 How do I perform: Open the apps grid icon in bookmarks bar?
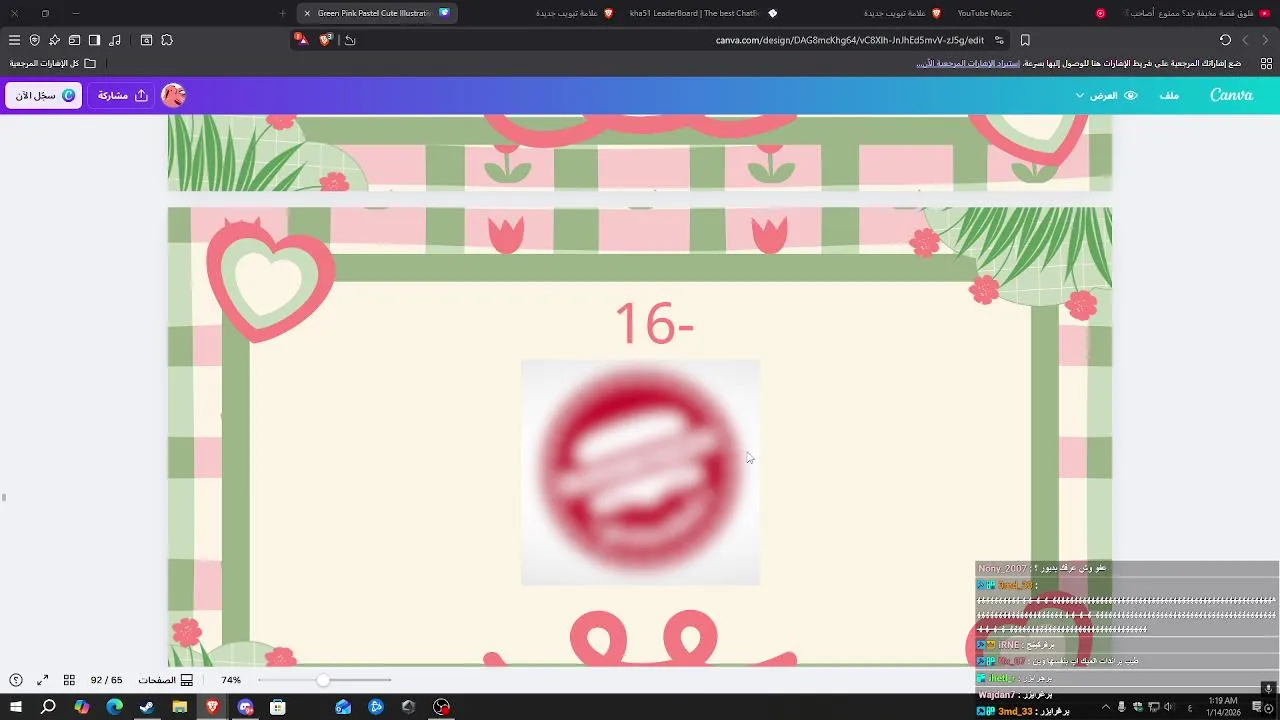pos(1266,63)
